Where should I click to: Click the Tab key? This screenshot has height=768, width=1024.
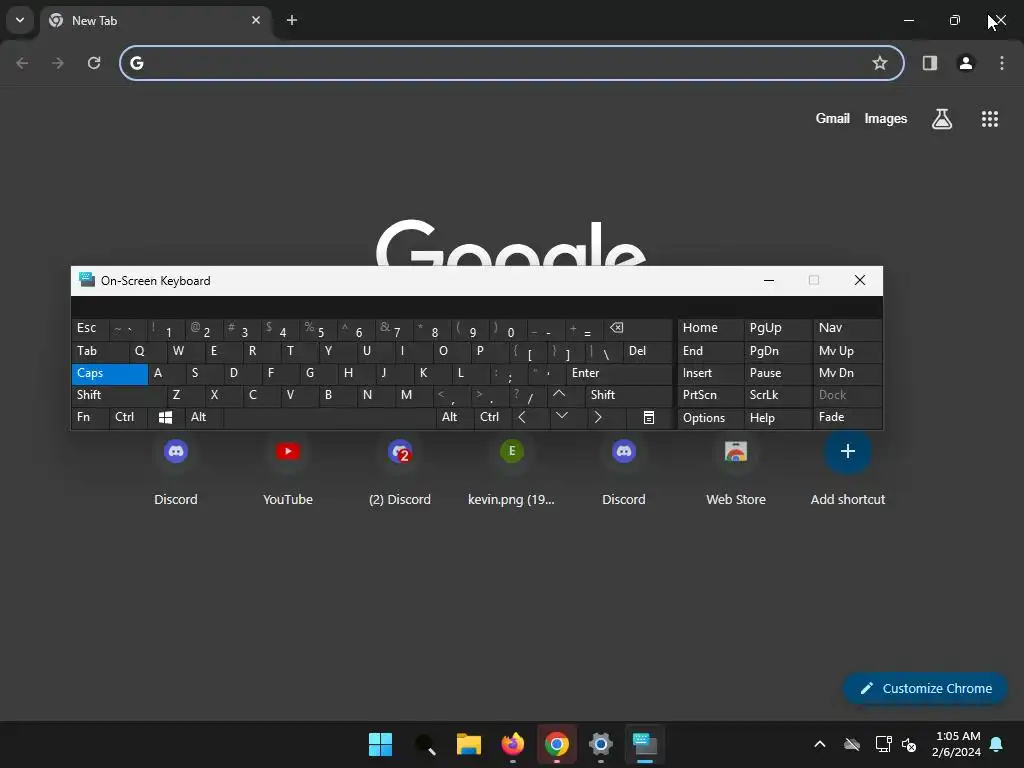coord(99,351)
